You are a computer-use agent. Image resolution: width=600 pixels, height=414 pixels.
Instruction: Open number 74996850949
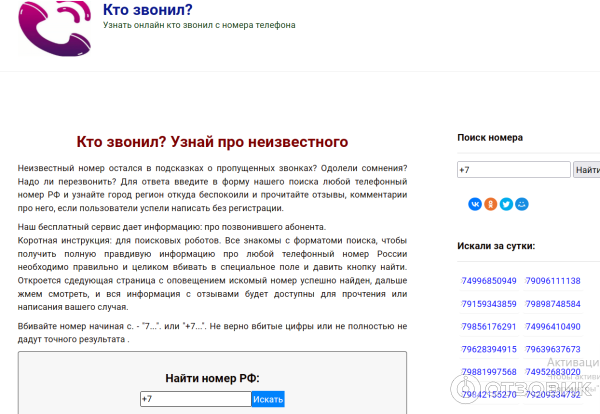489,281
